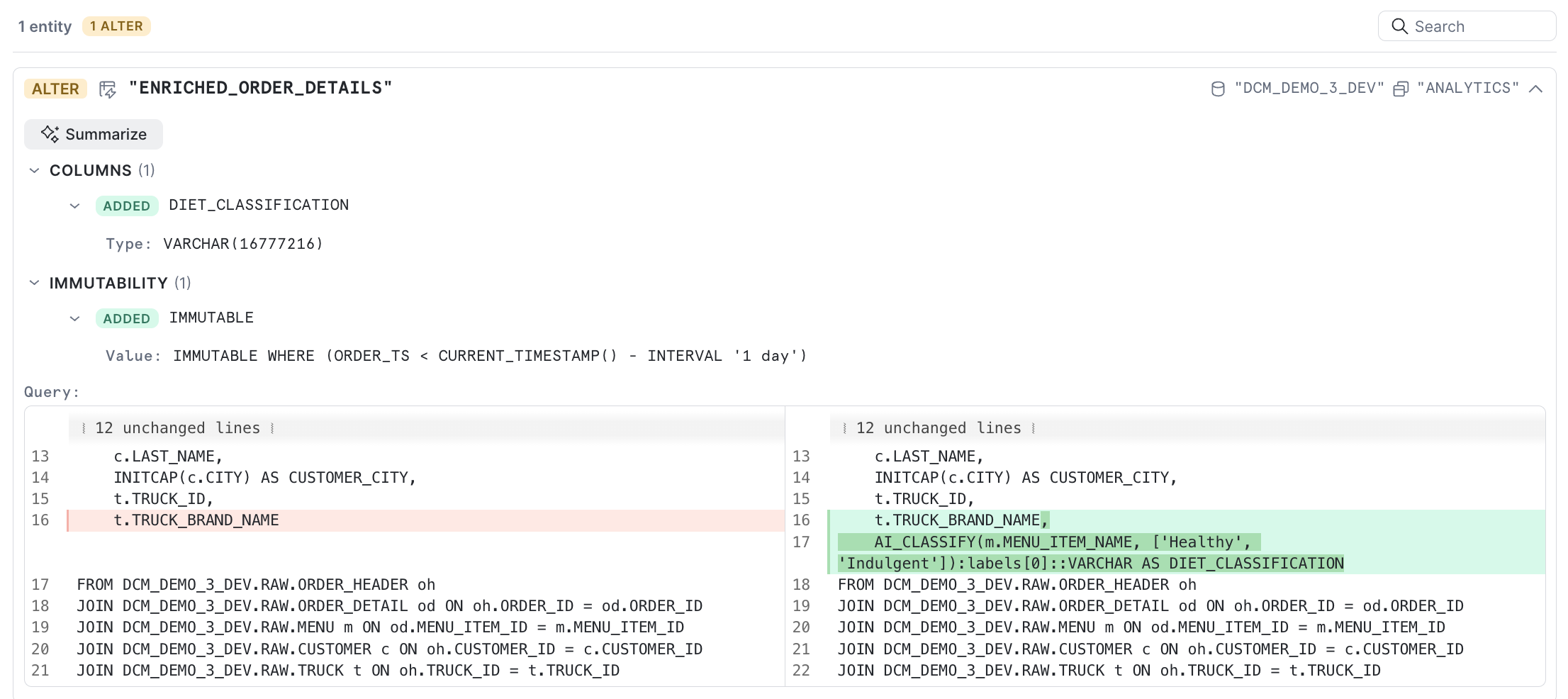Click the removed t.TRUCK_BRAND_NAME line in diff
Screen dimensions: 1568x699
(x=425, y=520)
